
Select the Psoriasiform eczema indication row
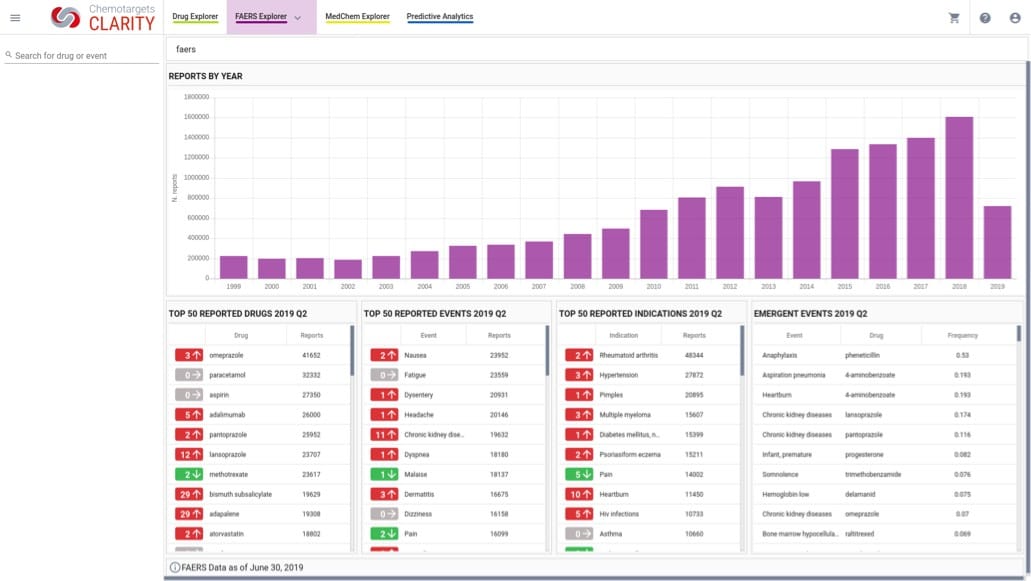pyautogui.click(x=649, y=454)
